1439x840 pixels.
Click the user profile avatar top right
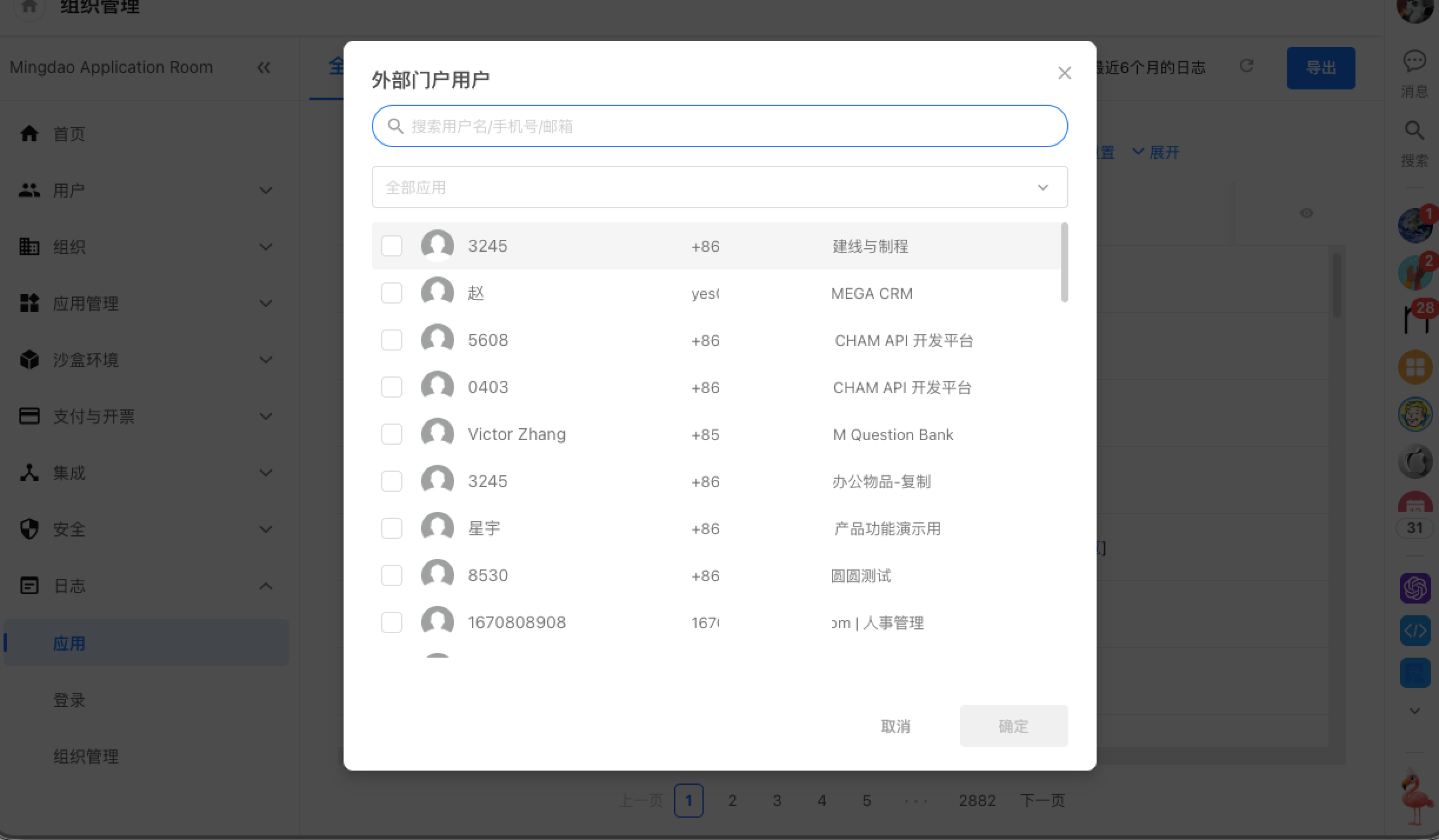point(1415,8)
